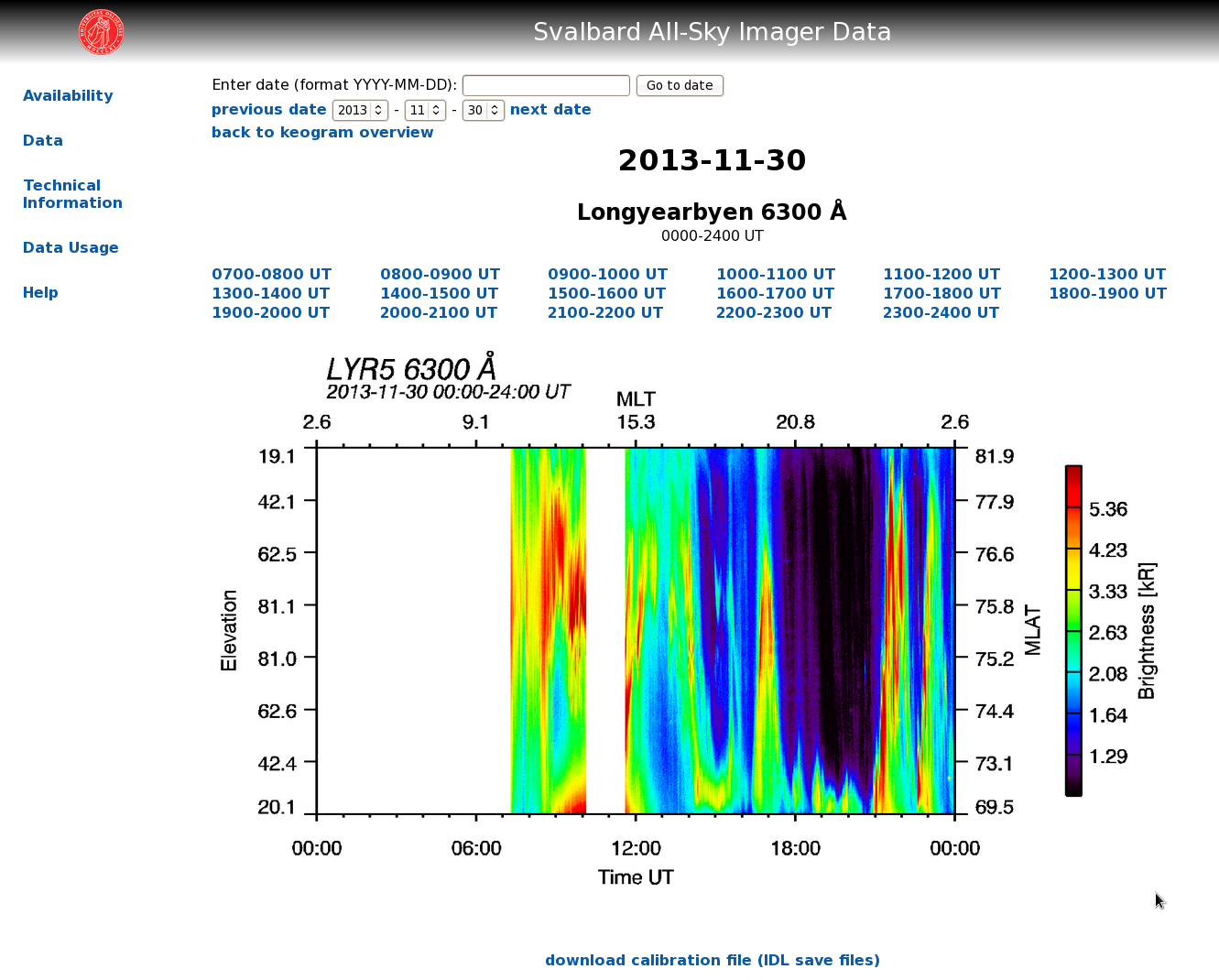Viewport: 1219px width, 980px height.
Task: Select the 1200-1300 UT interval link
Action: click(x=1106, y=274)
